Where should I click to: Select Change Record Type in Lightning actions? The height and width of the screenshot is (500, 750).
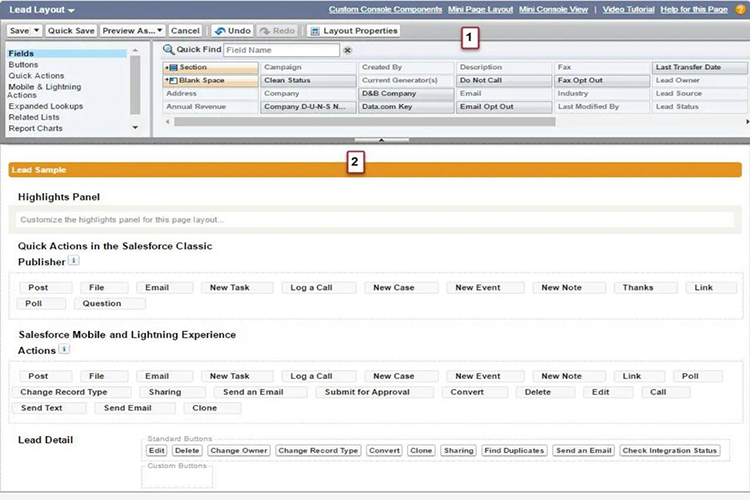click(71, 392)
